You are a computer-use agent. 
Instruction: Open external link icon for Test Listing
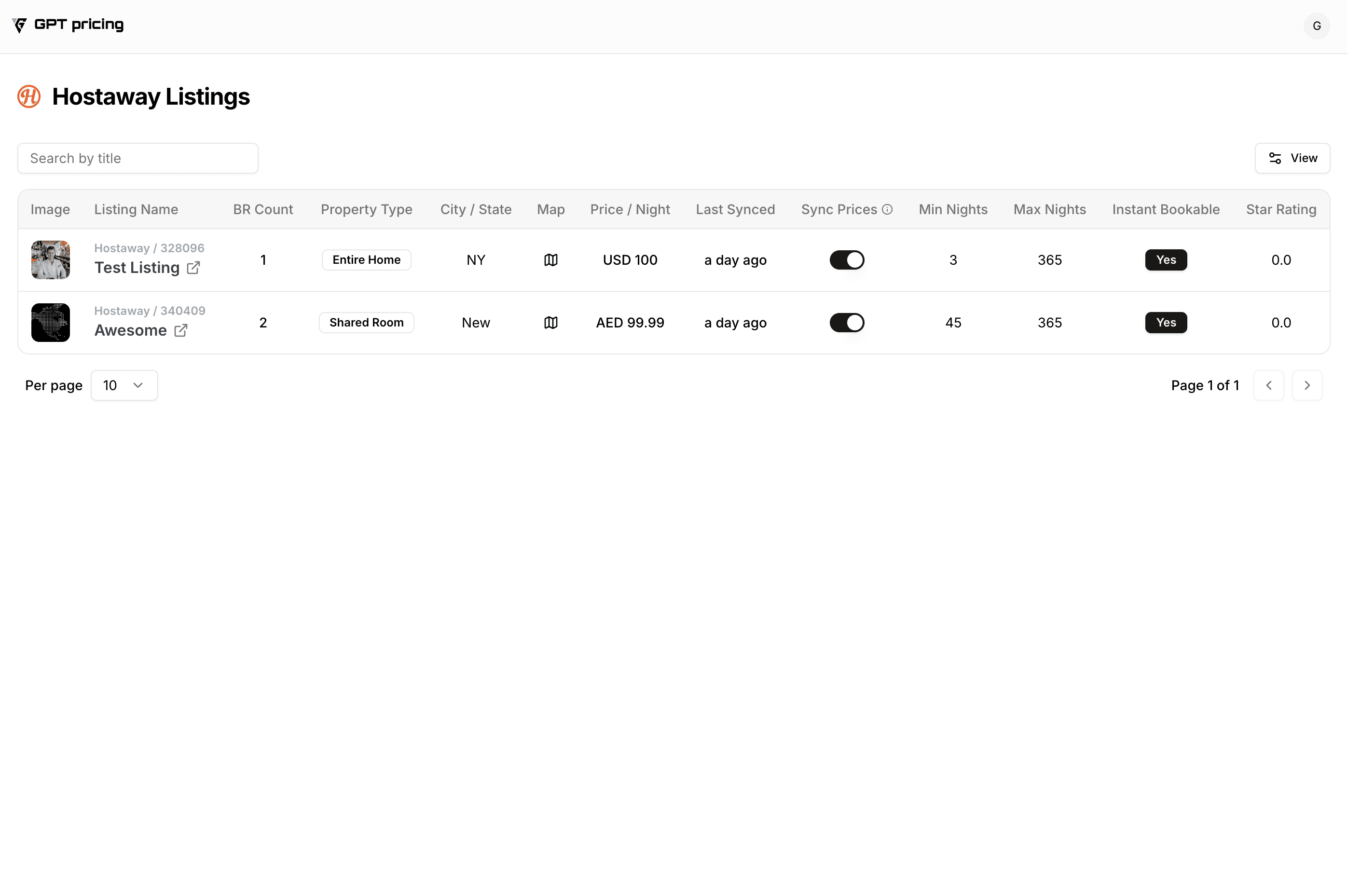(193, 268)
